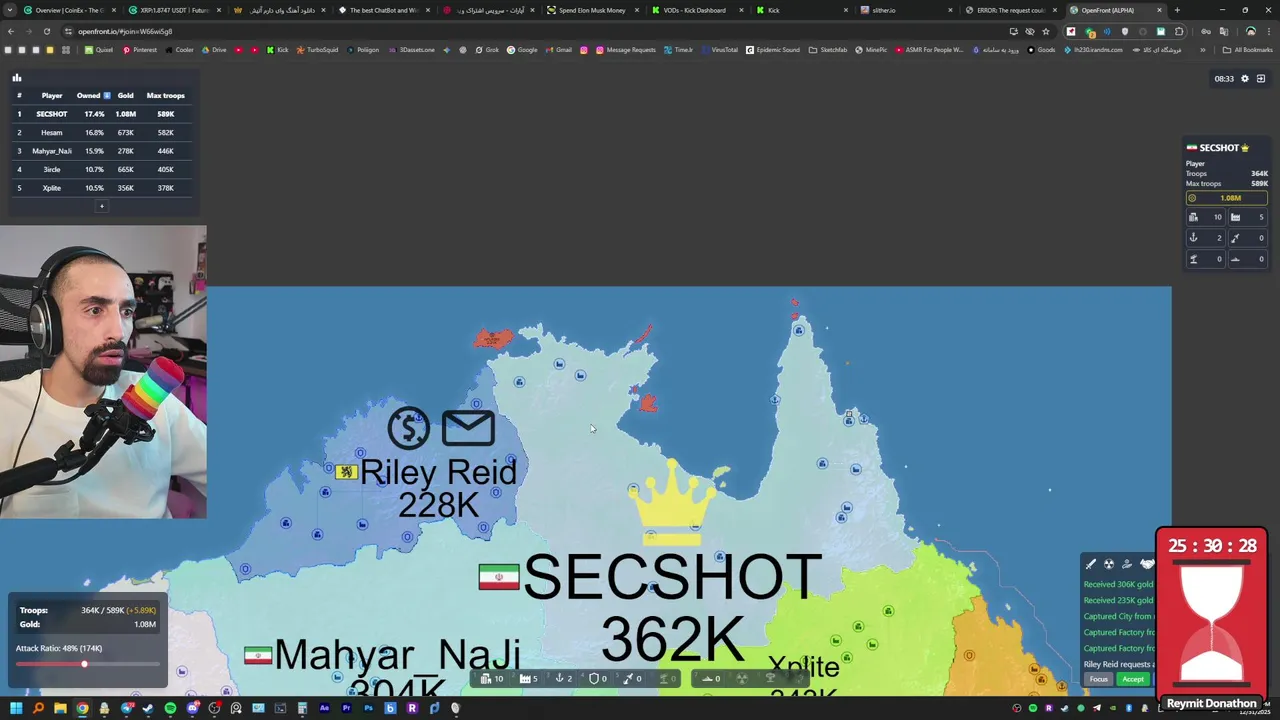Click the exit game icon
The width and height of the screenshot is (1280, 720).
[1261, 78]
